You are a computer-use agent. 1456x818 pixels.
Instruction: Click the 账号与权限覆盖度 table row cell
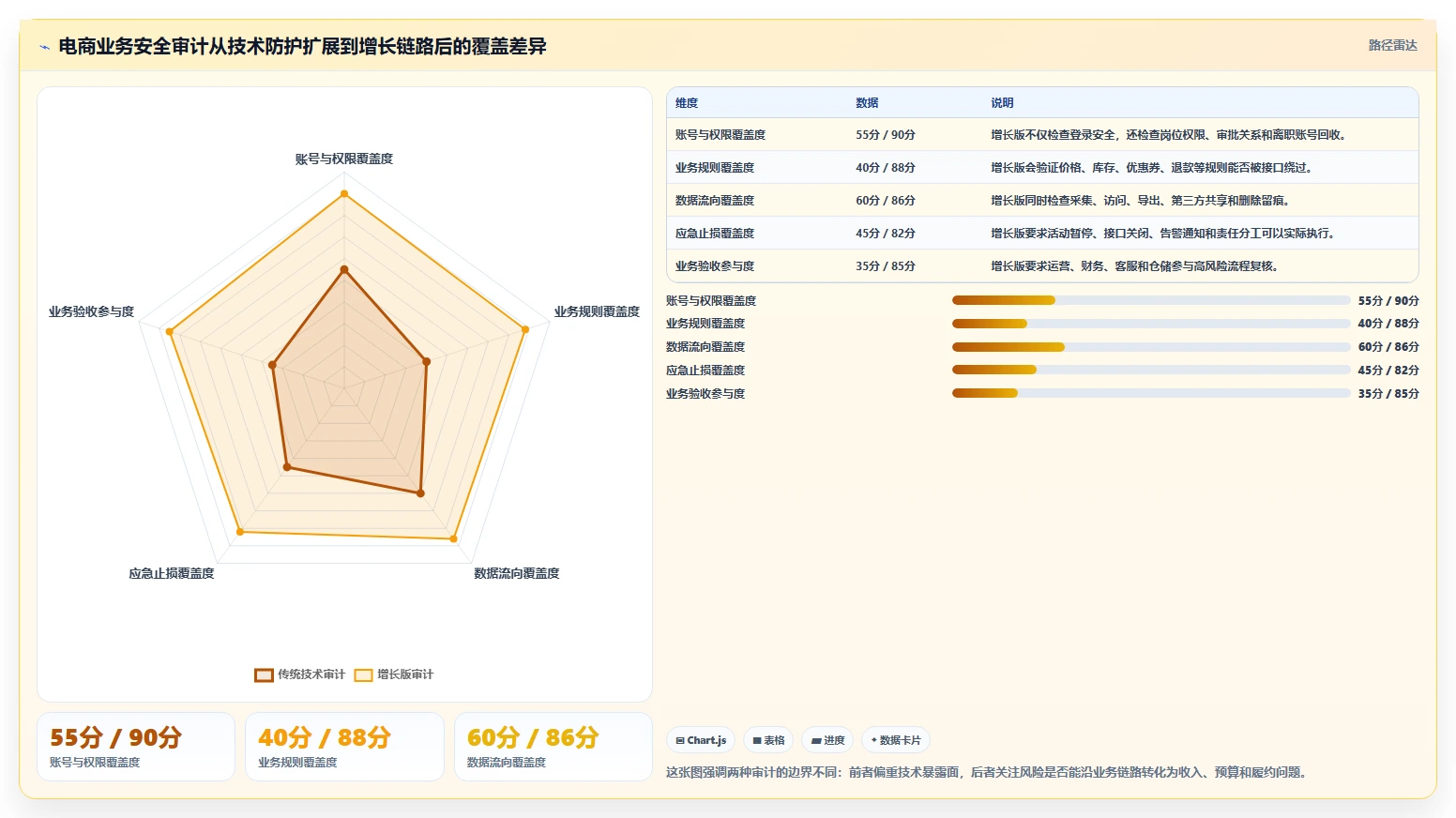point(720,135)
